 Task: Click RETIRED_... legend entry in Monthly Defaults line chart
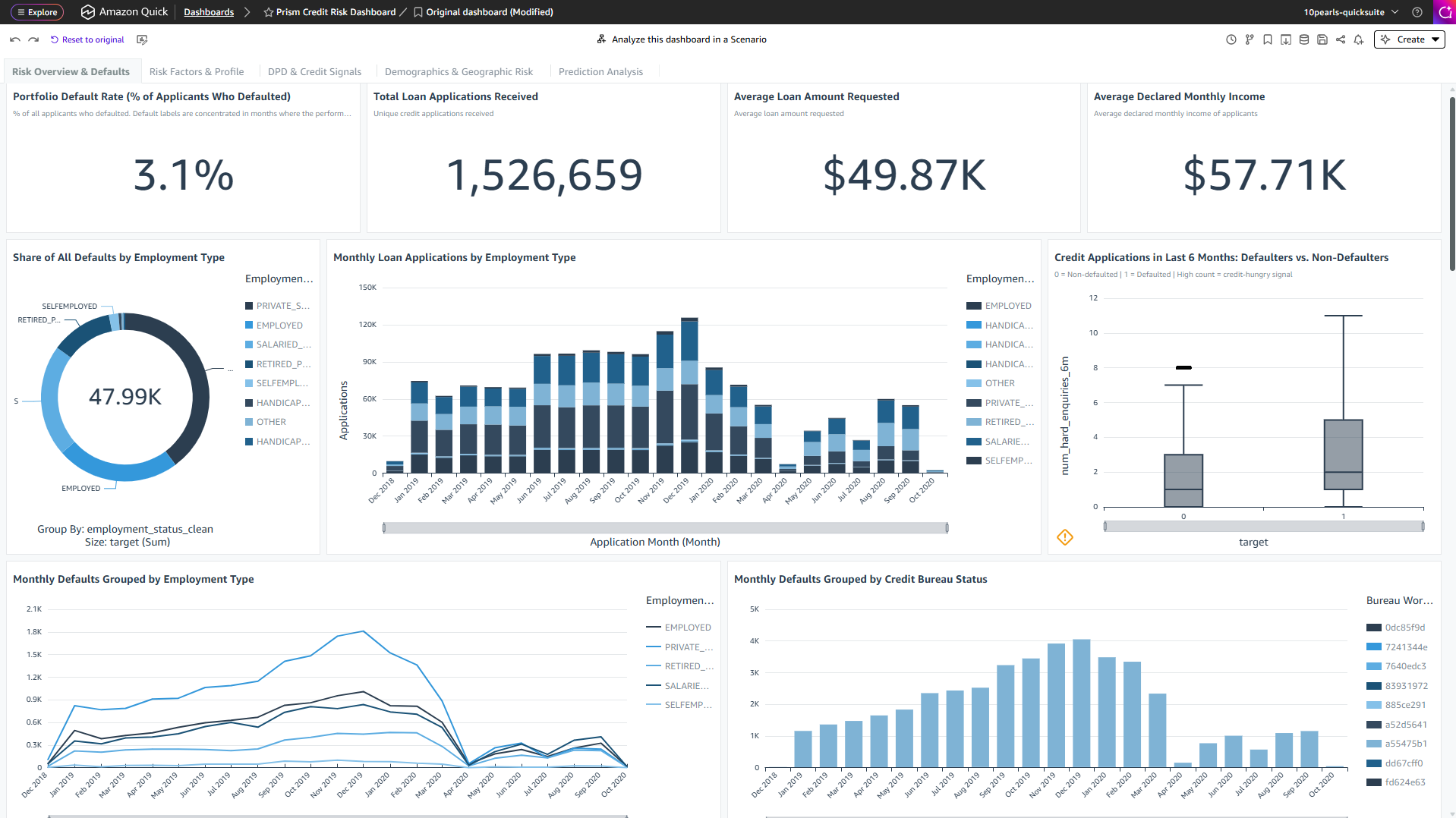click(x=680, y=666)
